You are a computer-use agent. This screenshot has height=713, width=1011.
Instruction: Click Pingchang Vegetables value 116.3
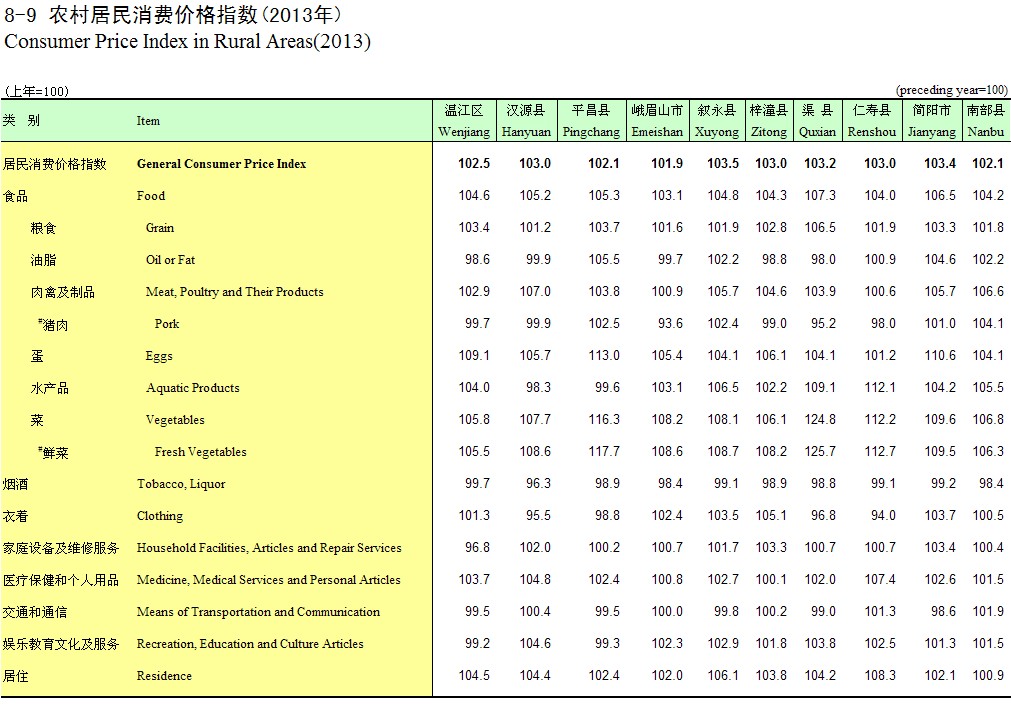click(604, 420)
